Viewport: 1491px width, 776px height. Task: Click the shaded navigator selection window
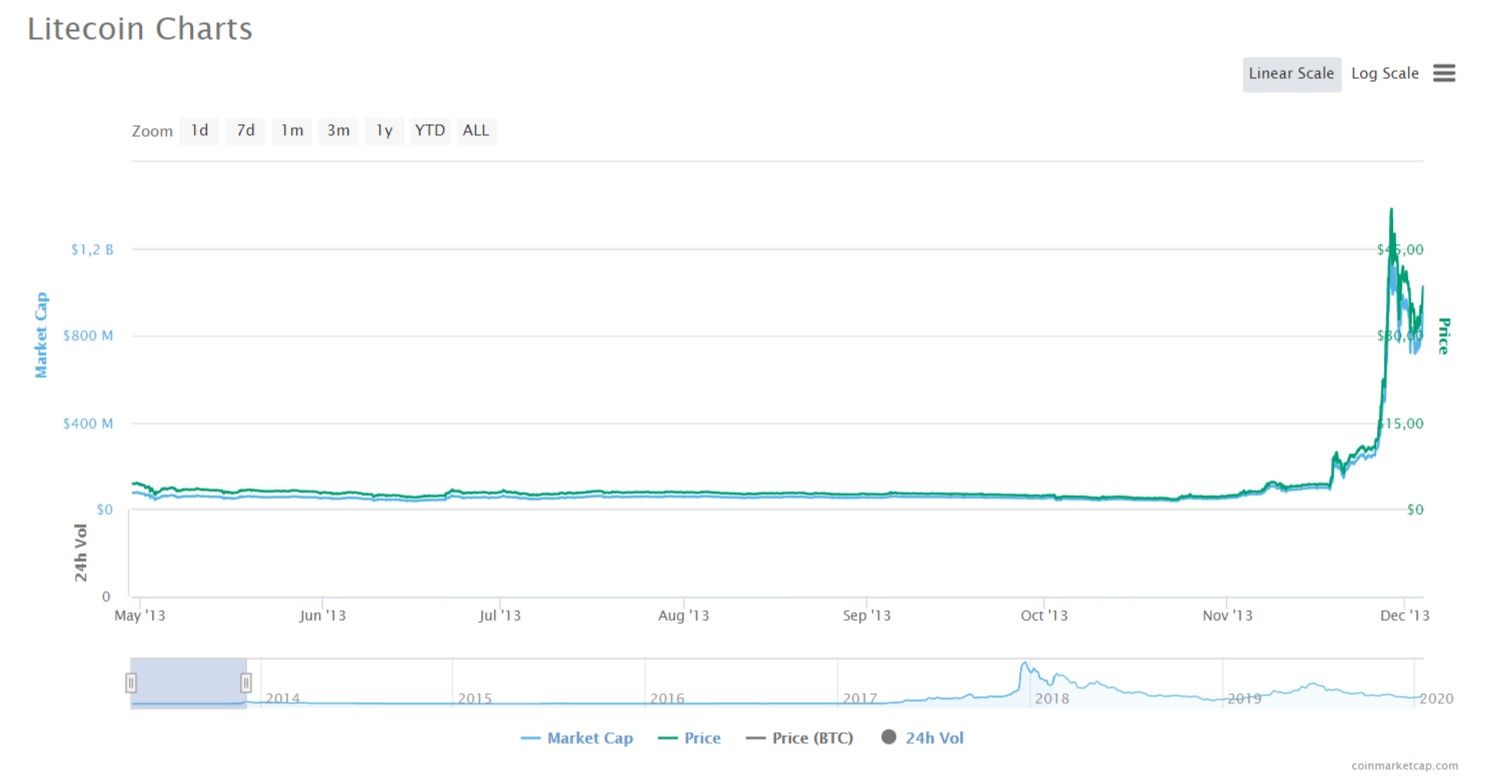tap(188, 683)
